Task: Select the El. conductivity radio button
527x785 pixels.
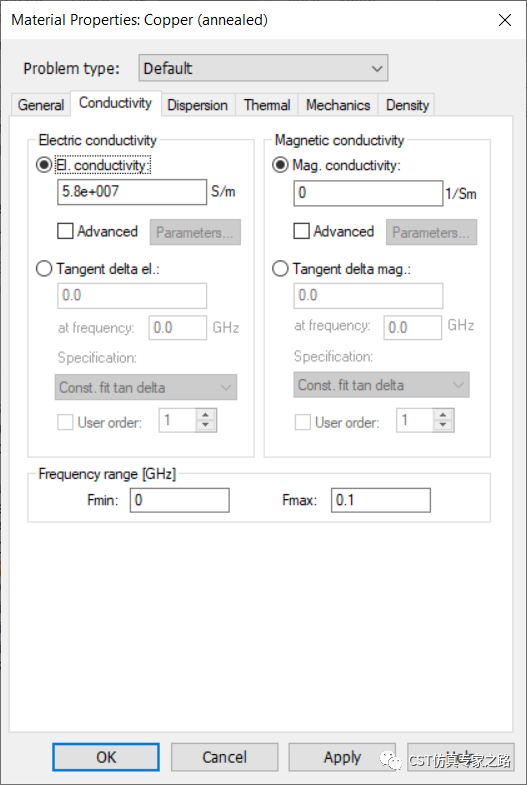Action: tap(45, 165)
